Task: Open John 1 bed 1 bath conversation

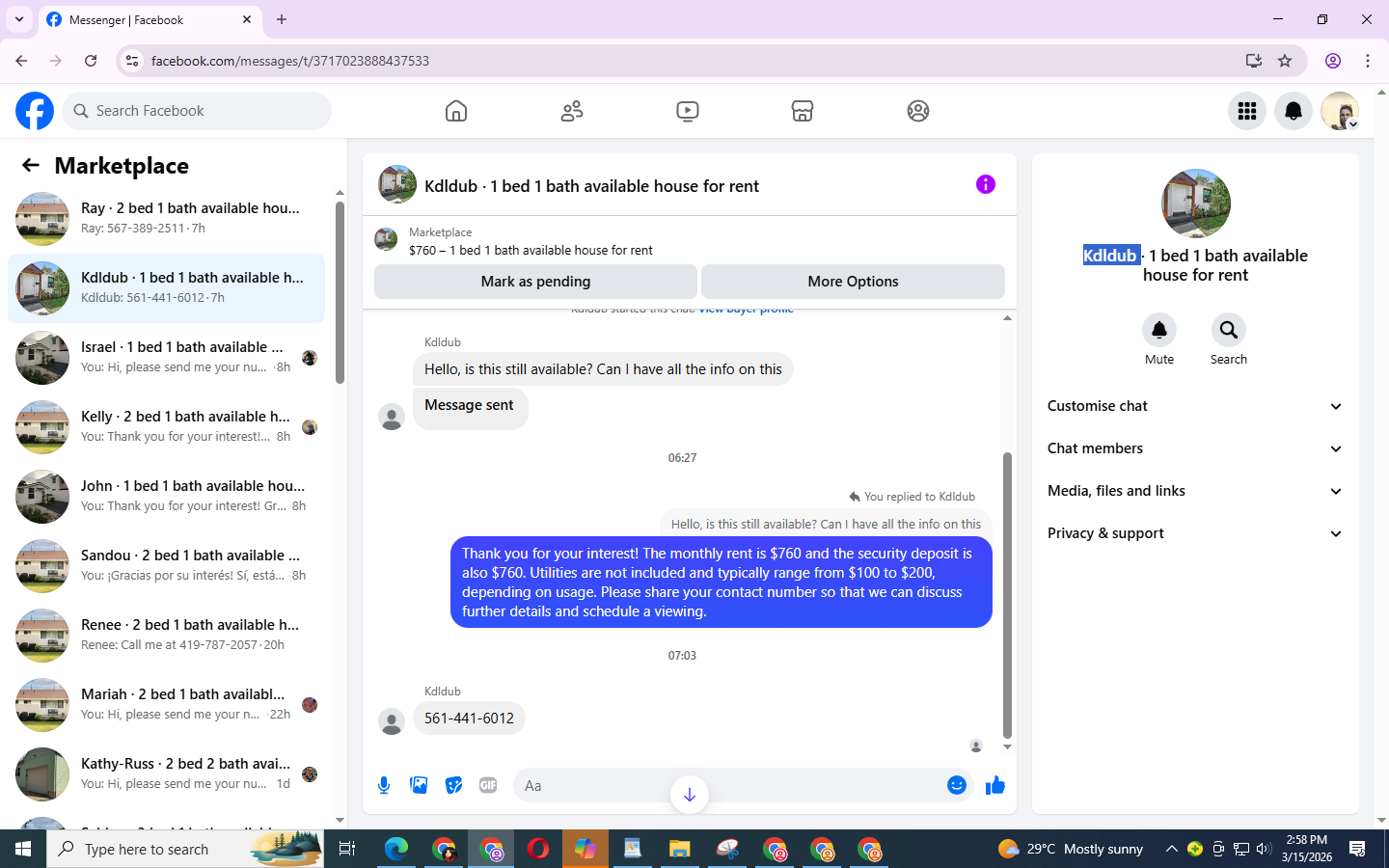Action: [166, 497]
